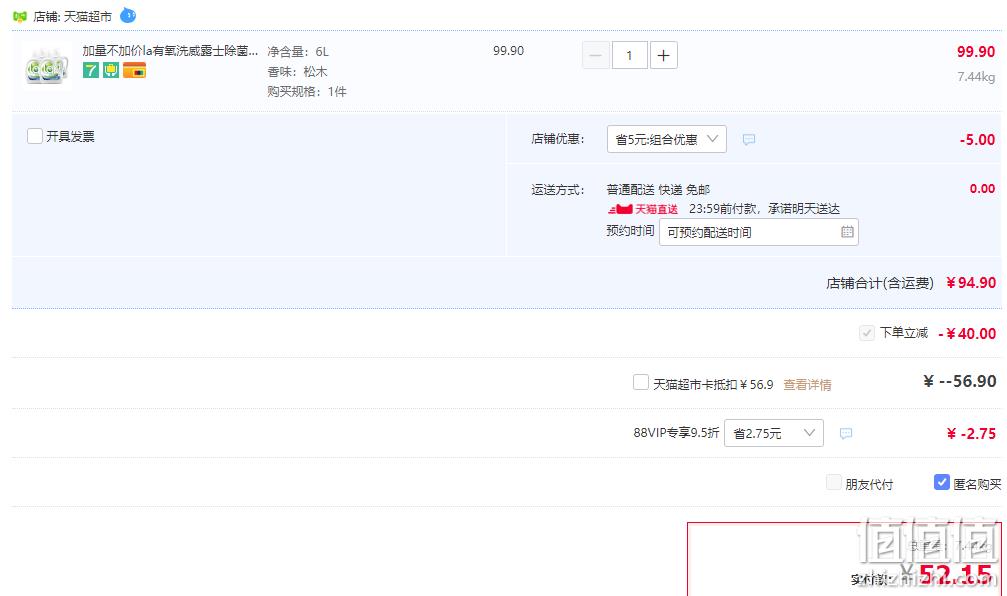Click the -5.00 store discount amount
Image resolution: width=1007 pixels, height=596 pixels.
pos(977,139)
